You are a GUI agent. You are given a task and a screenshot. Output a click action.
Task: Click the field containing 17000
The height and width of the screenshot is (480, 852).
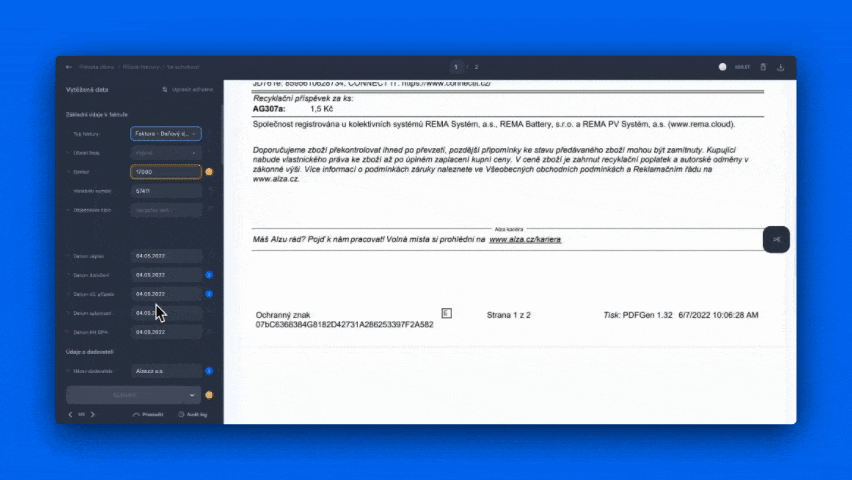(166, 172)
